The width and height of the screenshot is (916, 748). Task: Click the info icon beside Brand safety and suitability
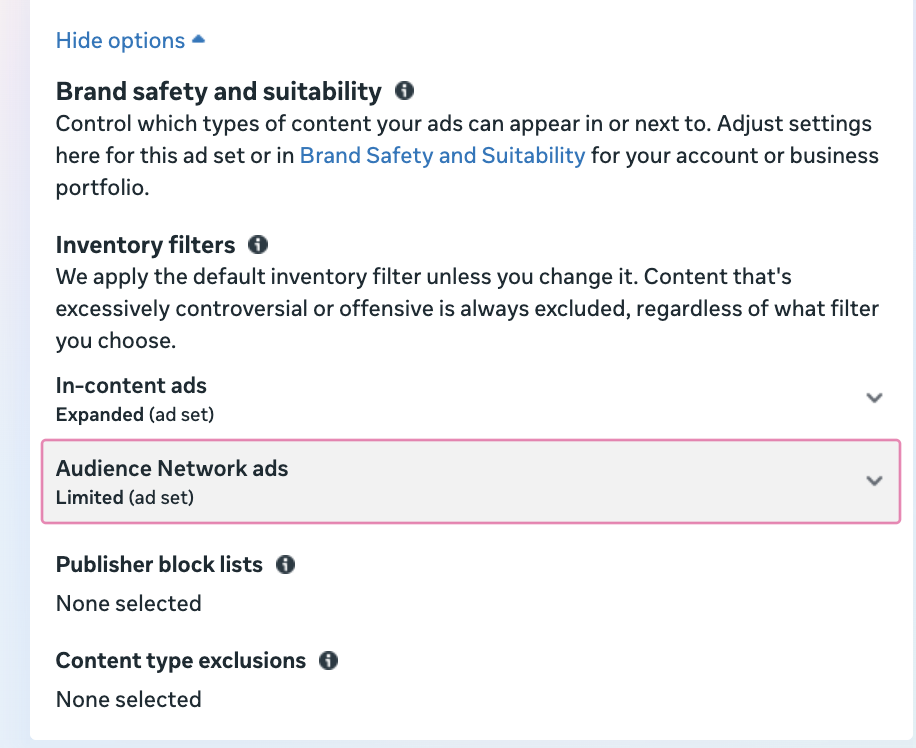point(404,91)
